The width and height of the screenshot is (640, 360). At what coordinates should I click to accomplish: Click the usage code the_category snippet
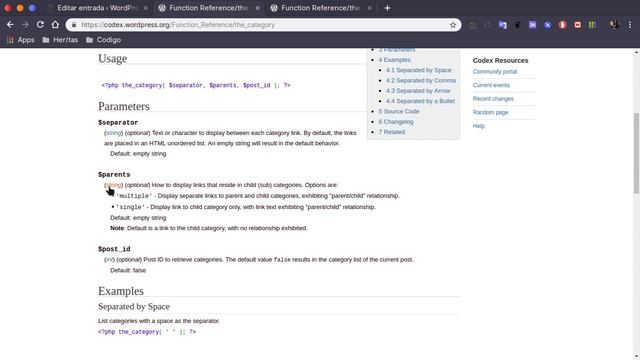(x=196, y=85)
